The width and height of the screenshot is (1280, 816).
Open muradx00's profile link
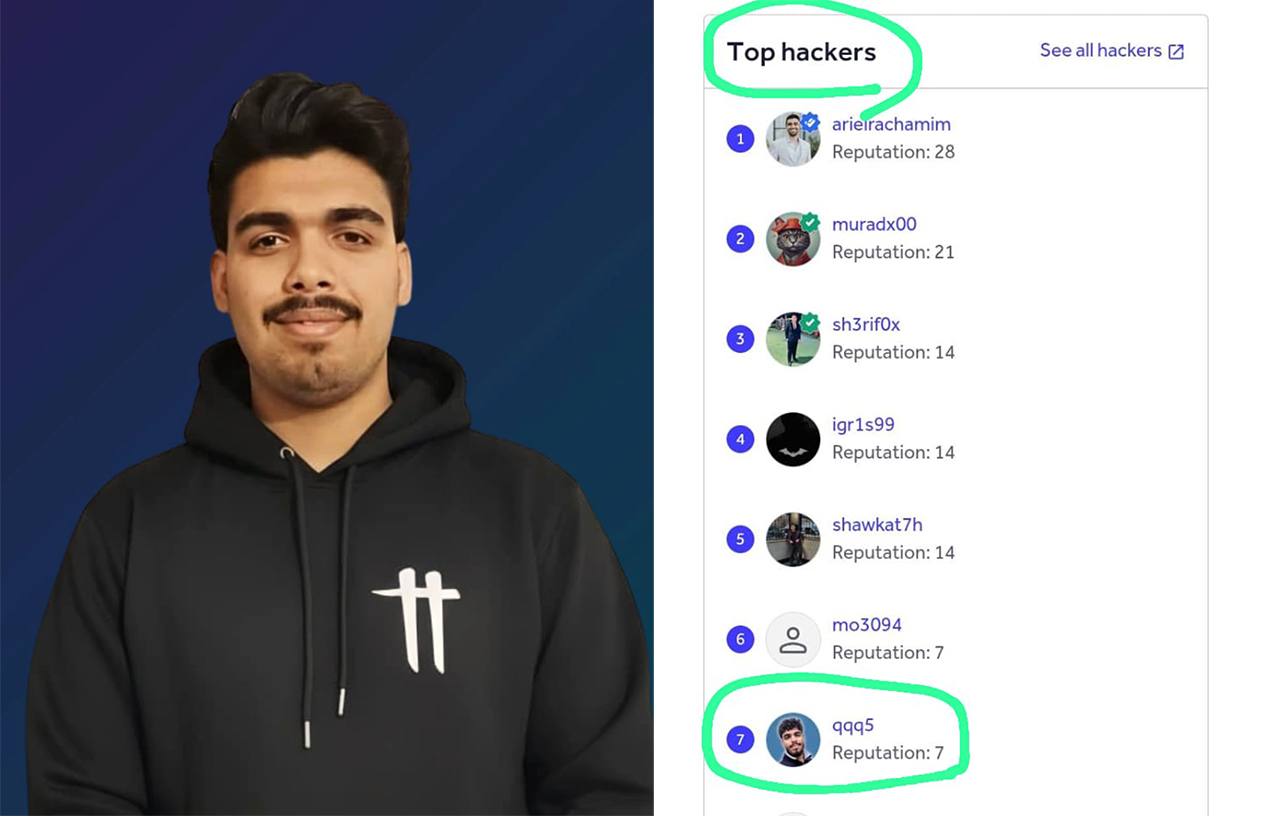[874, 224]
